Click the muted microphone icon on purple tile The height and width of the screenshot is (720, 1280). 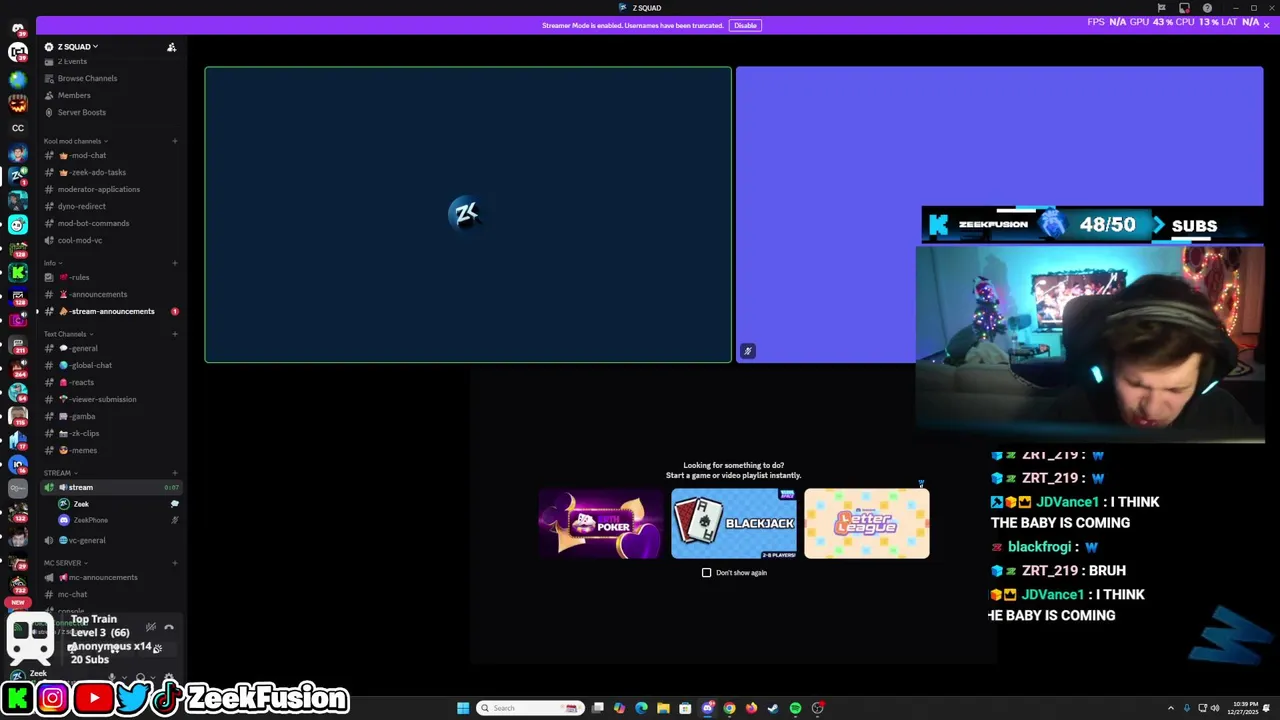(747, 351)
